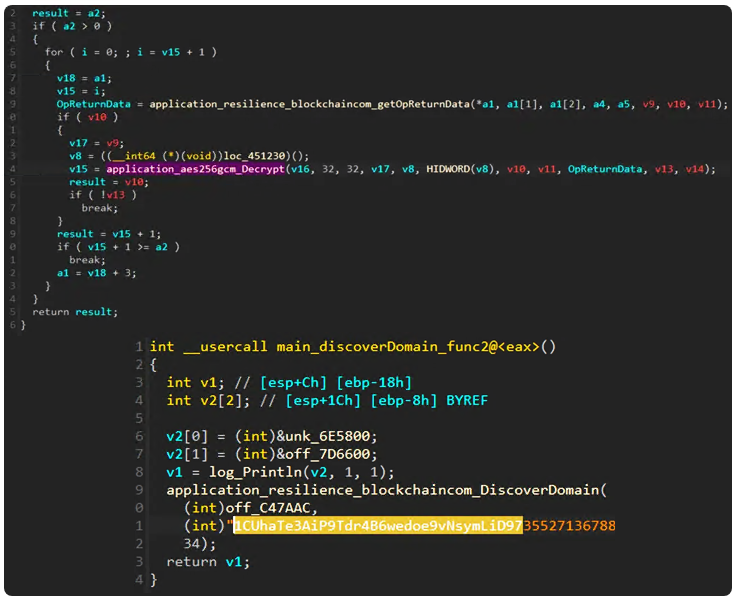This screenshot has height=597, width=735.
Task: Click the 'return result;' statement
Action: 75,312
